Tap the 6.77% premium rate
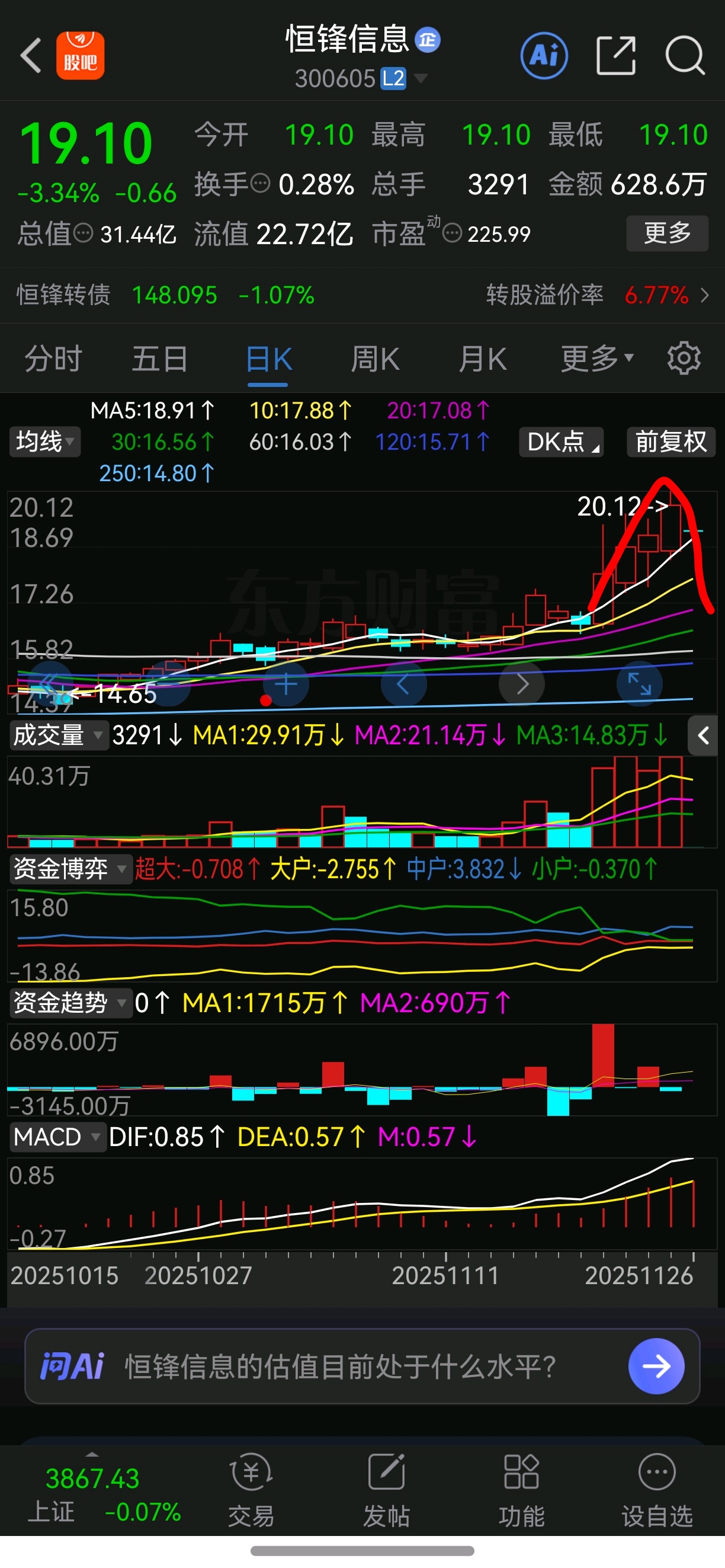Image resolution: width=725 pixels, height=1568 pixels. point(656,295)
